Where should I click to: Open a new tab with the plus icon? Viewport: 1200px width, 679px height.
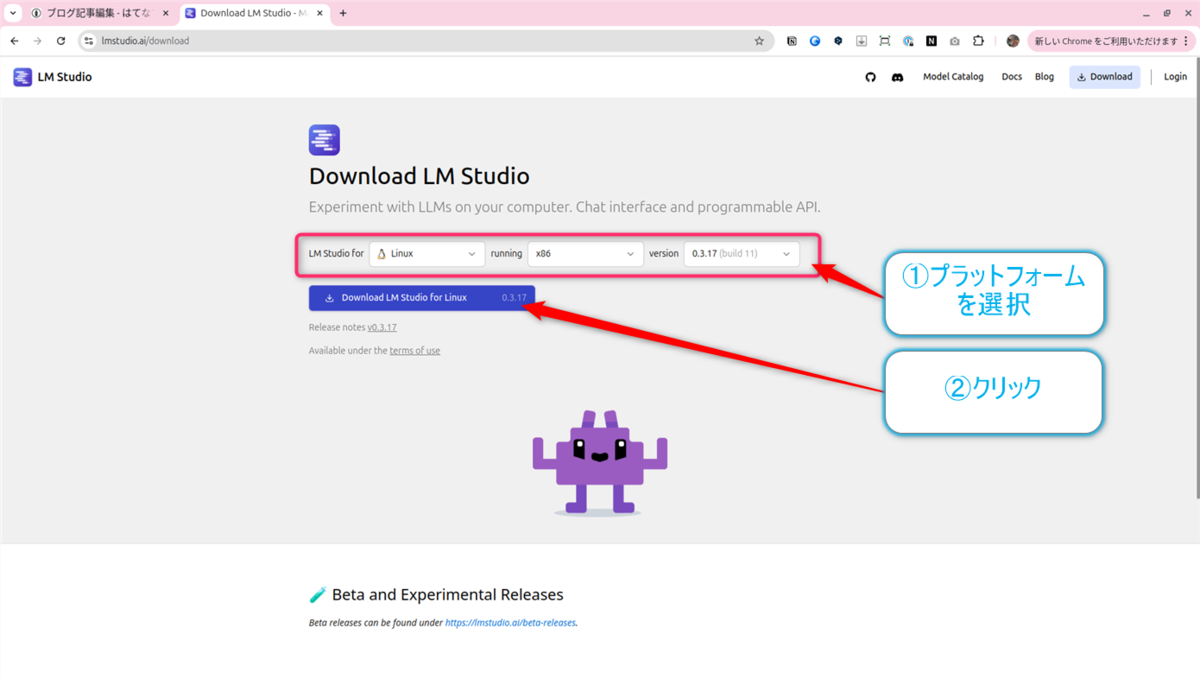click(x=343, y=13)
